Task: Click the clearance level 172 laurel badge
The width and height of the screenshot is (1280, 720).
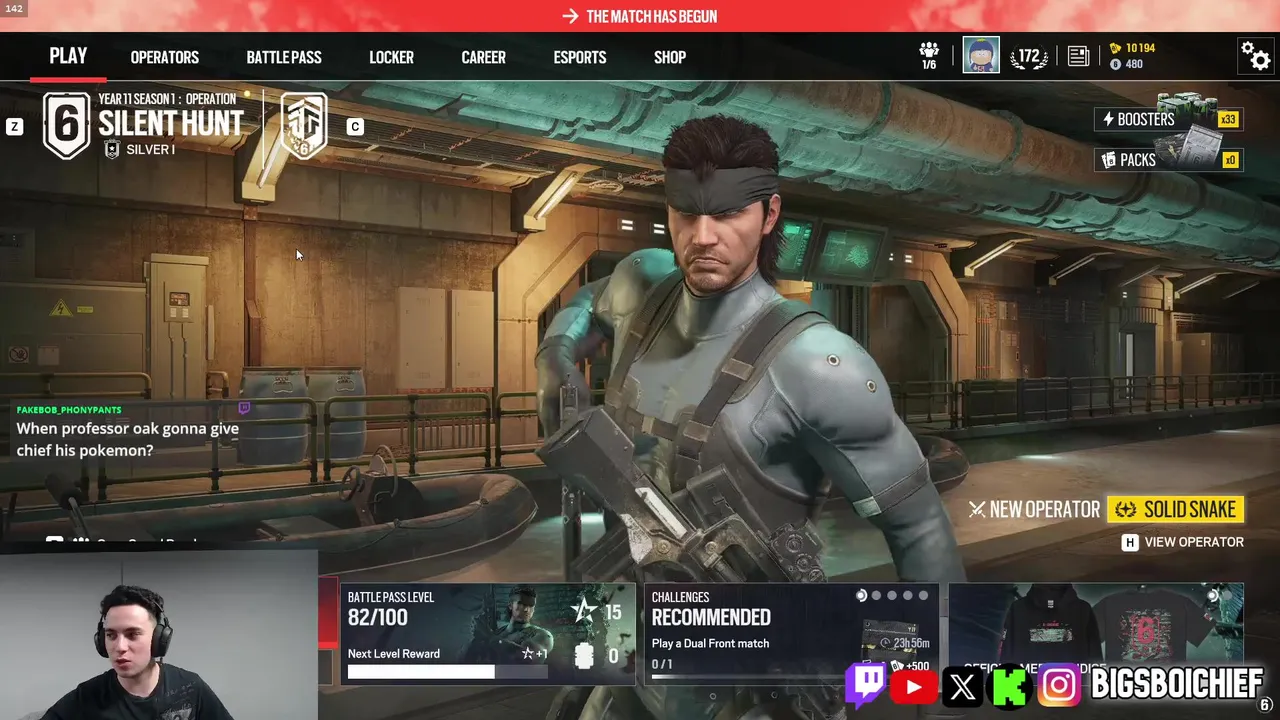Action: [x=1028, y=57]
